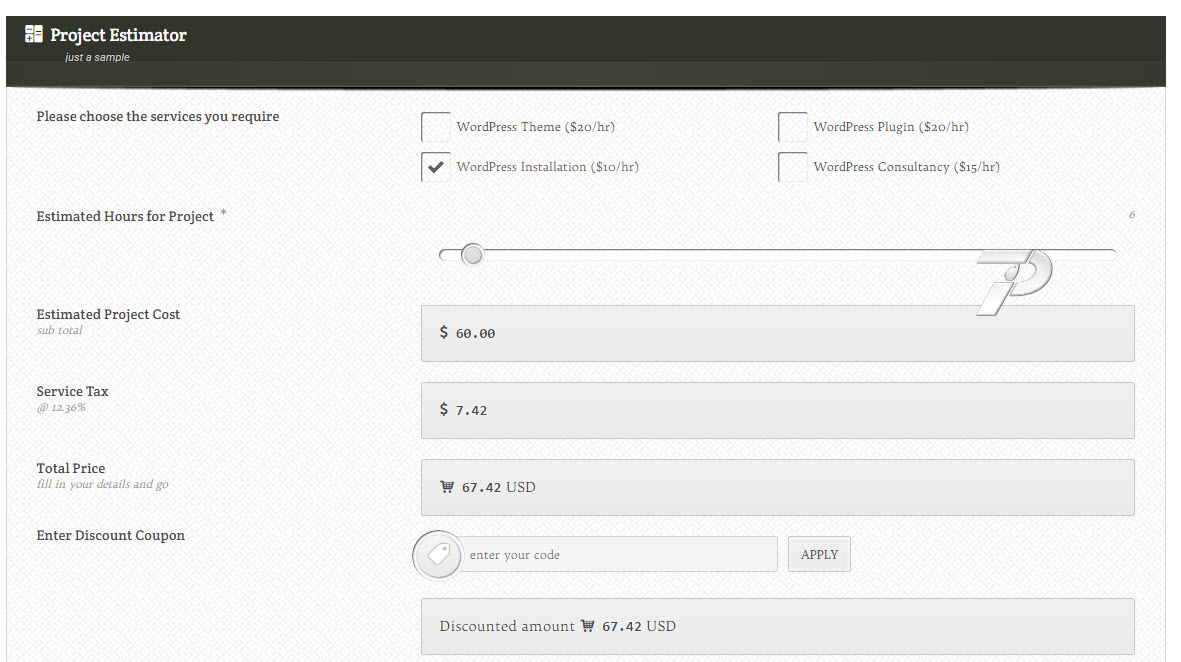Click the Discounted amount box

[x=777, y=627]
